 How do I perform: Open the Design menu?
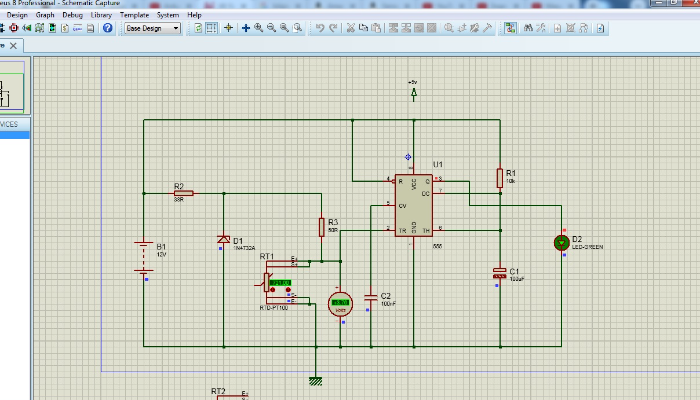[17, 15]
